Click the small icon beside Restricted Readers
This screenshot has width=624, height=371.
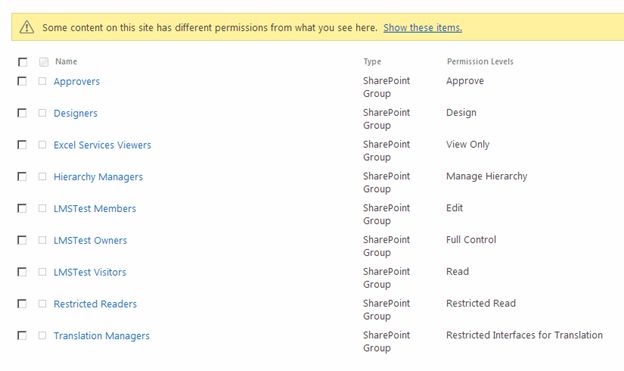[42, 304]
